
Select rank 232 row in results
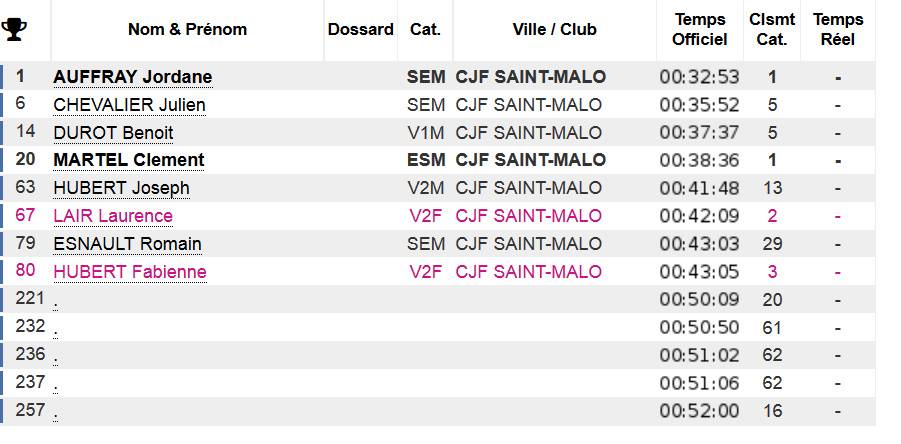[x=438, y=327]
